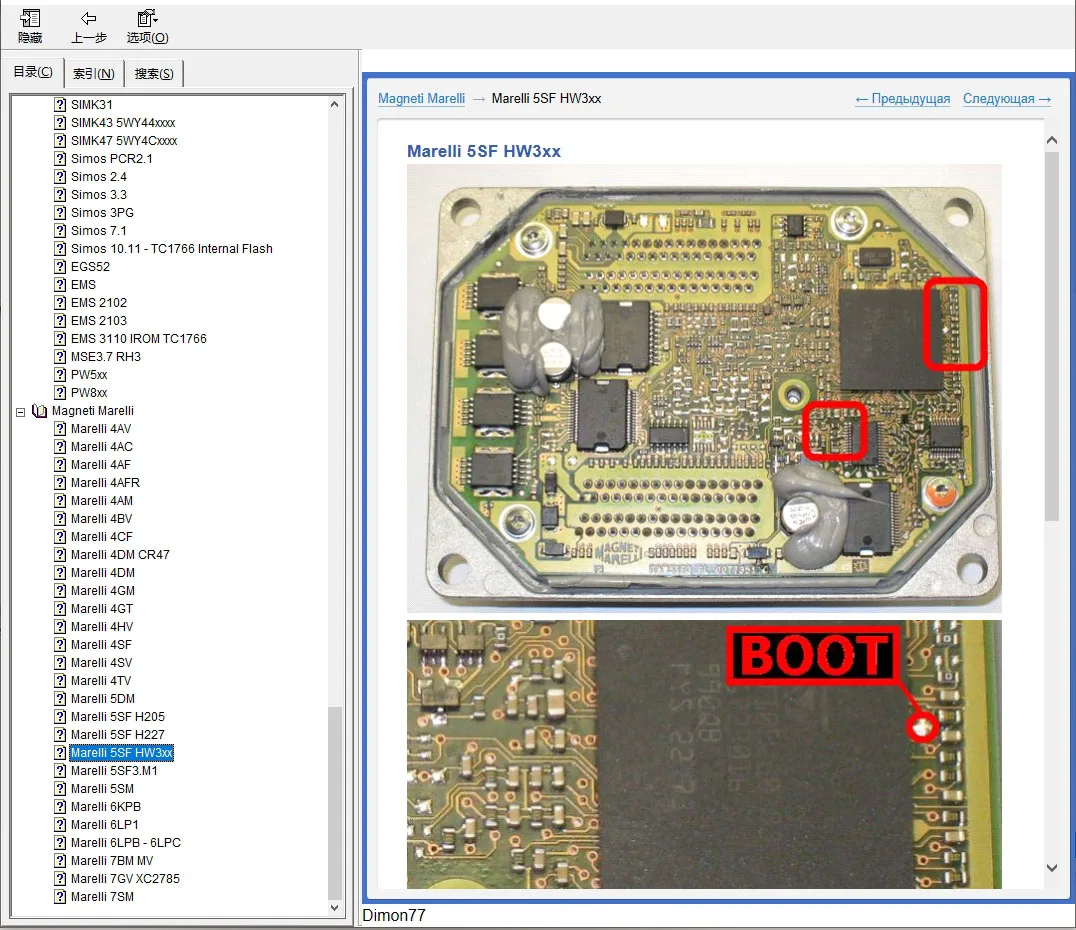Open the Contents (目录) tab
Viewport: 1076px width, 930px height.
pyautogui.click(x=33, y=72)
